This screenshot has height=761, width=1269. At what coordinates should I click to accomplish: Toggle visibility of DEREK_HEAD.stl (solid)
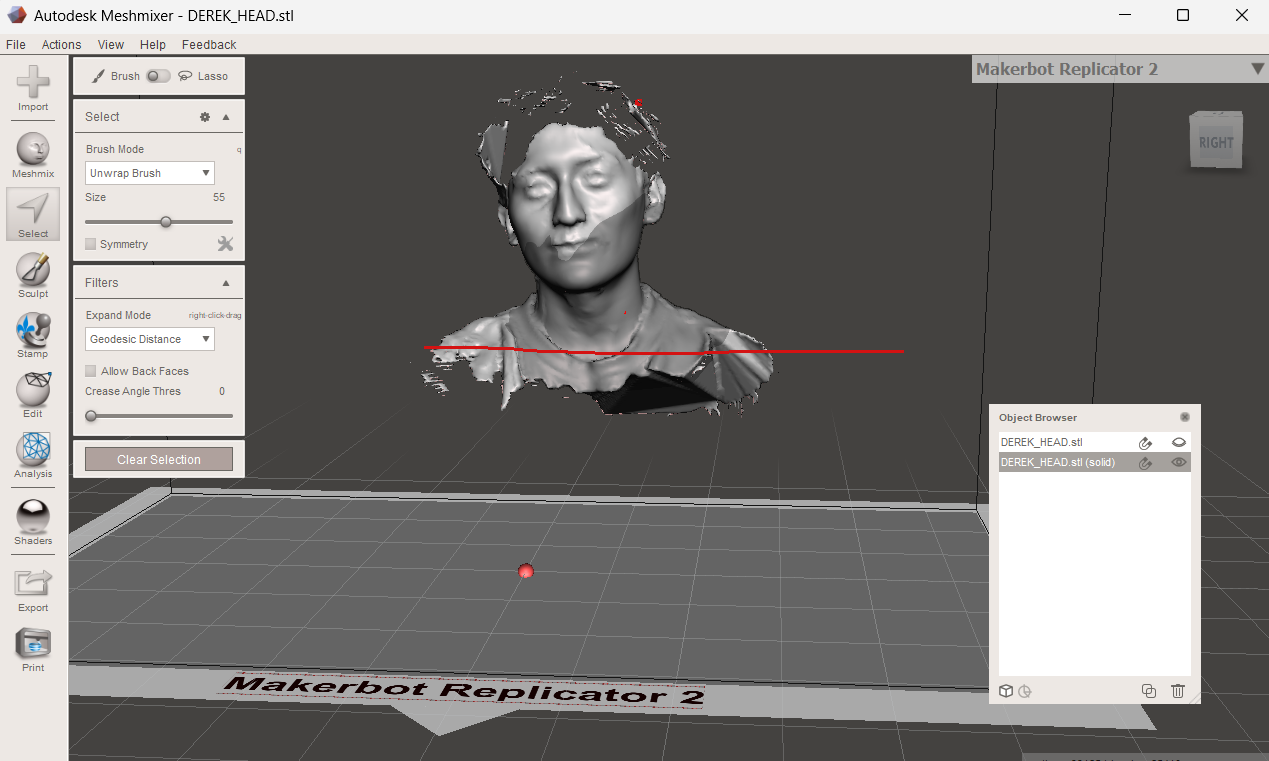pyautogui.click(x=1179, y=462)
